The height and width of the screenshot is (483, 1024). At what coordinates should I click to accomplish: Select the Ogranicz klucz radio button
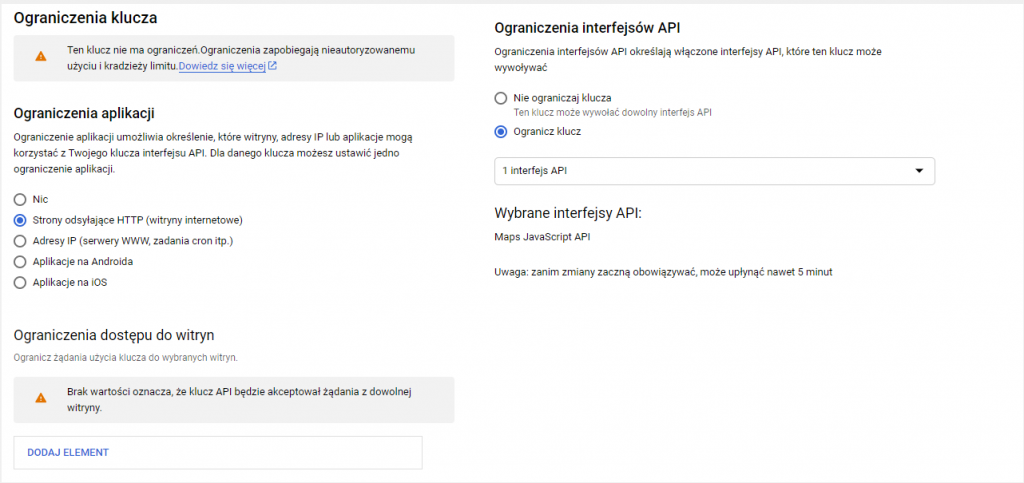tap(501, 131)
